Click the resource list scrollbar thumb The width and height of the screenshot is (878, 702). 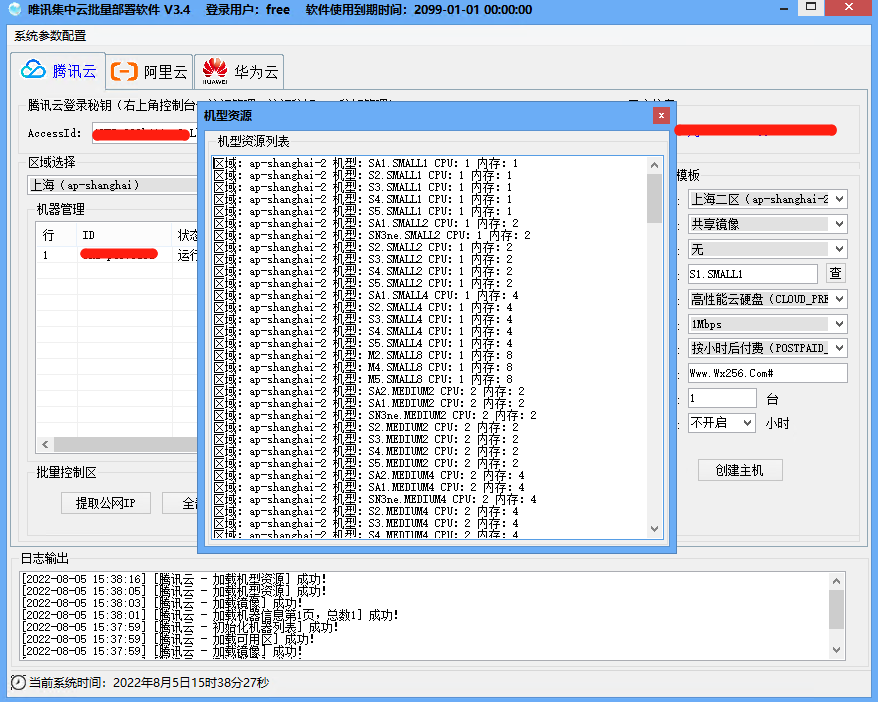point(654,199)
